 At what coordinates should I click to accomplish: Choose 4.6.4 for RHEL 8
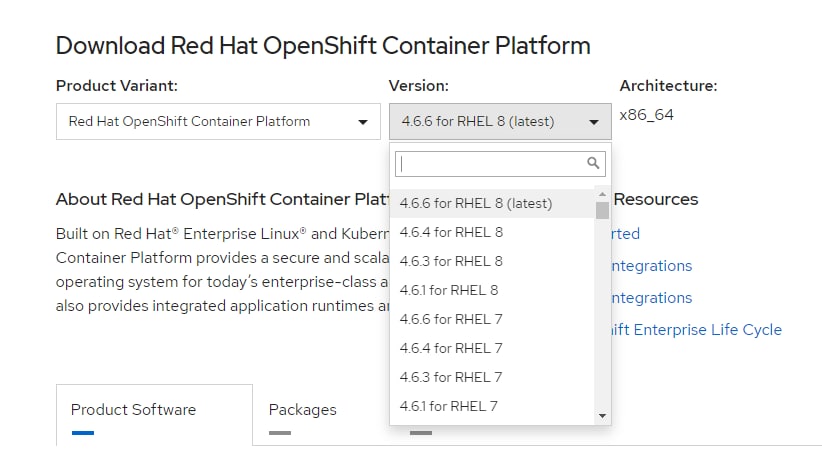pyautogui.click(x=492, y=232)
